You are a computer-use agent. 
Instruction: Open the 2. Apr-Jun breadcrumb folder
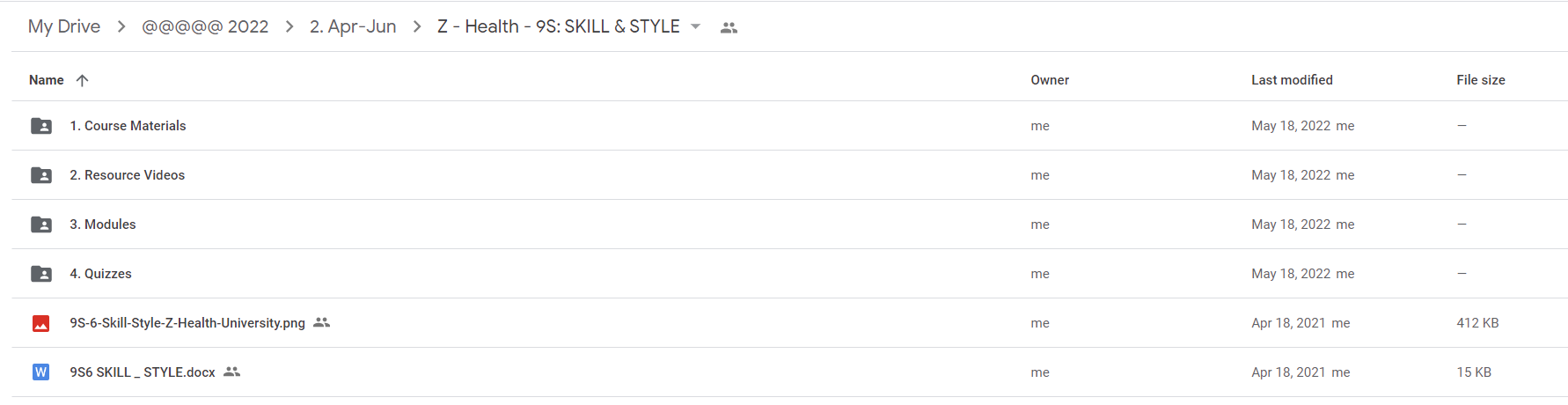tap(353, 26)
